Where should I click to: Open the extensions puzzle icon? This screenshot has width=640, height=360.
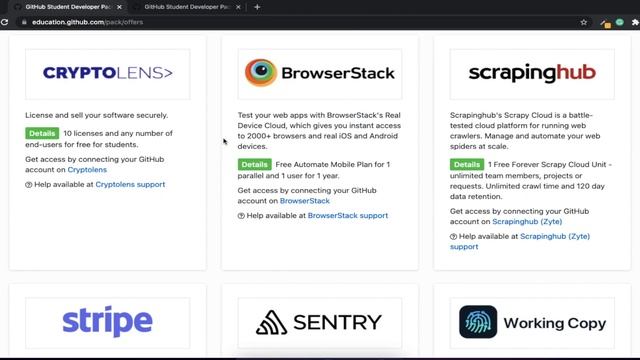click(x=635, y=22)
